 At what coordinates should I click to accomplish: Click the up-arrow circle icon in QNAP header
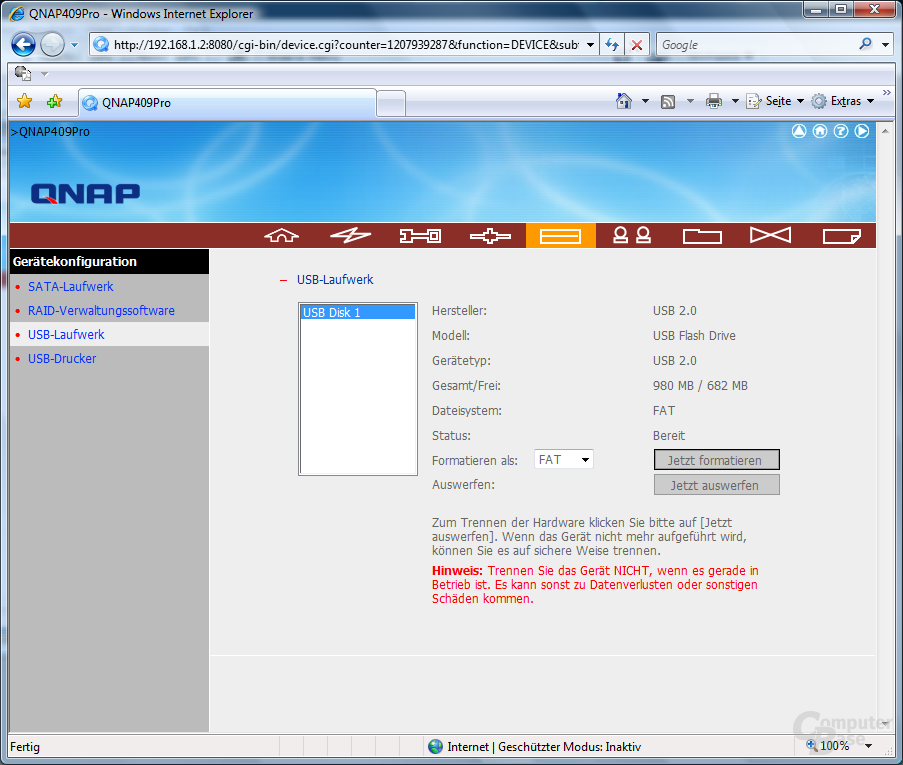(x=799, y=131)
